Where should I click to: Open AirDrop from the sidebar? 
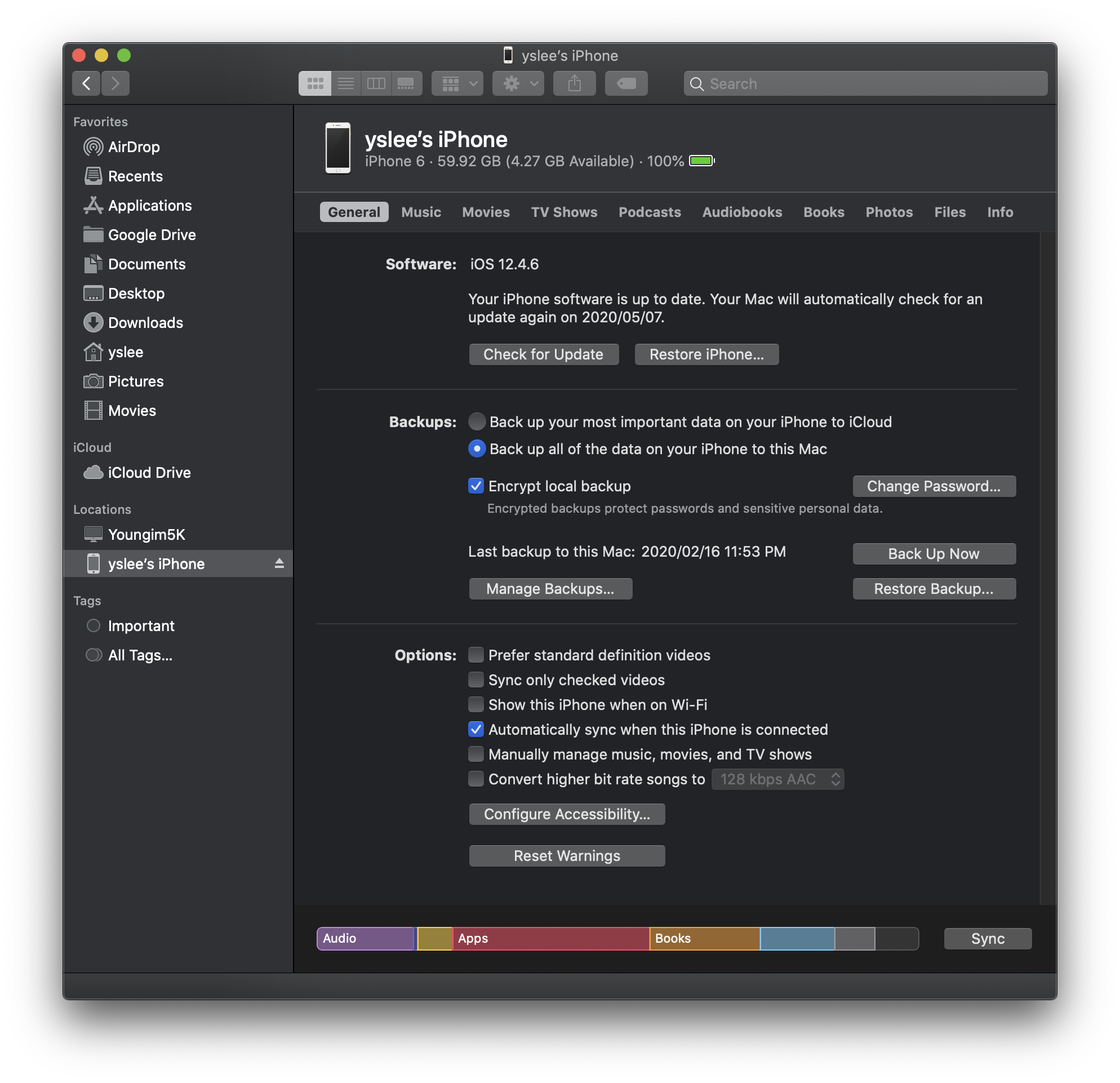(134, 147)
